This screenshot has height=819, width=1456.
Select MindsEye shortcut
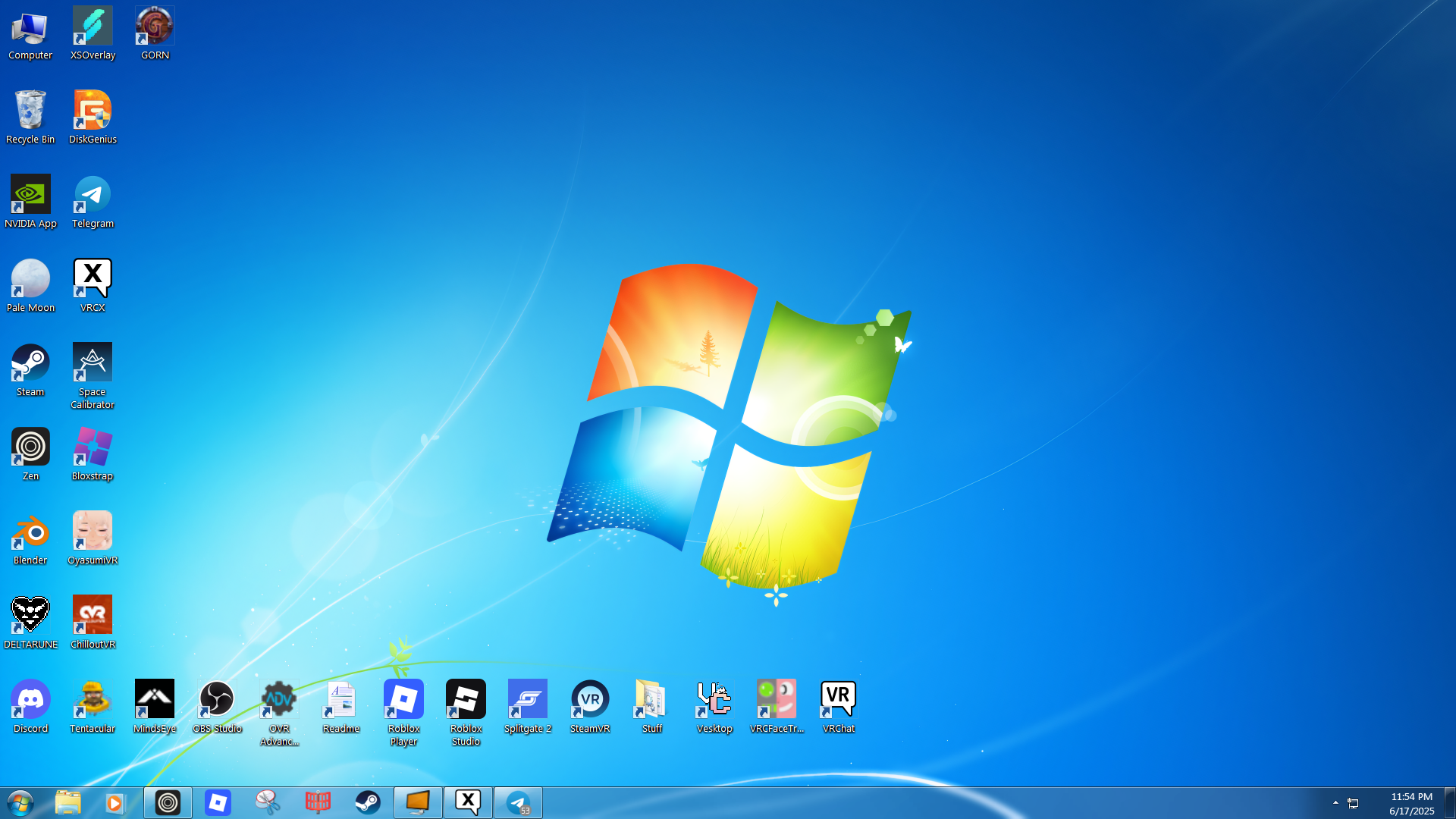tap(155, 708)
